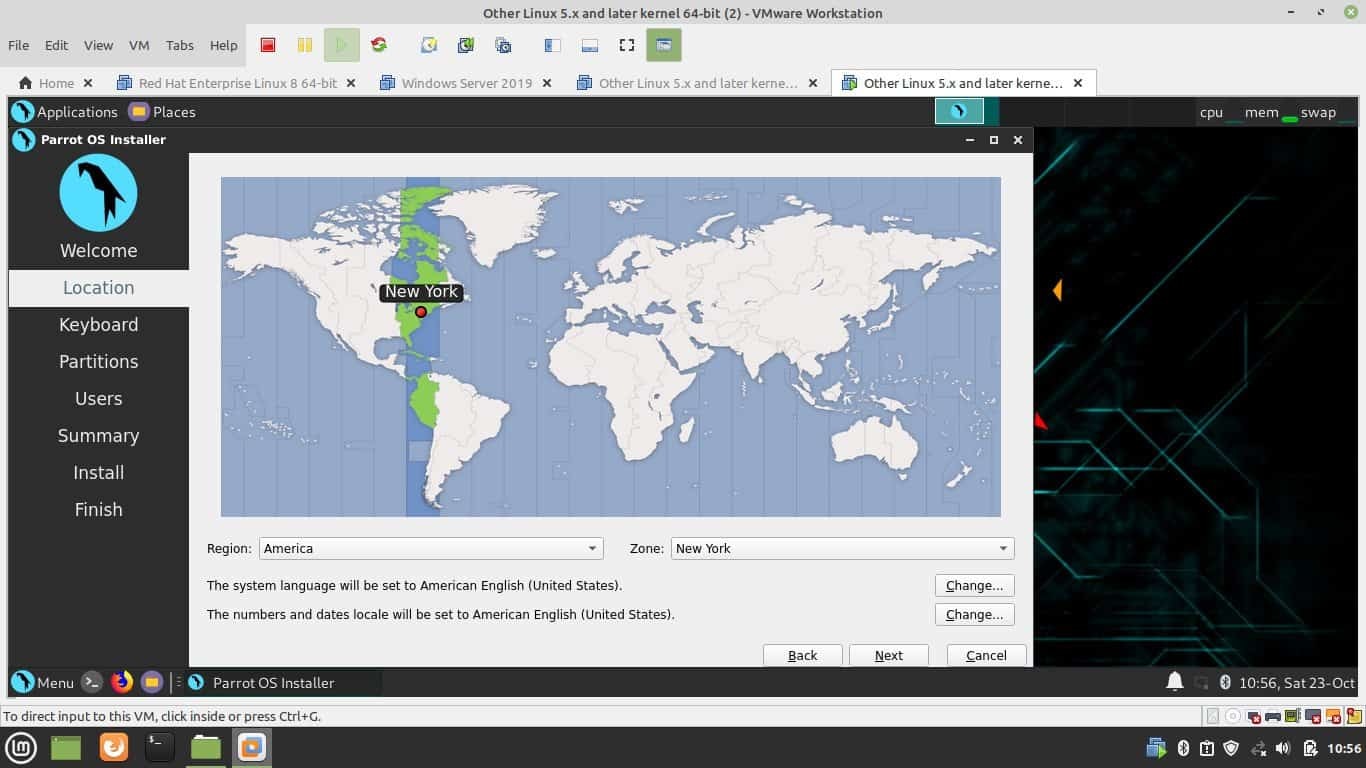1366x768 pixels.
Task: Click the Summary step in installer sidebar
Action: point(98,435)
